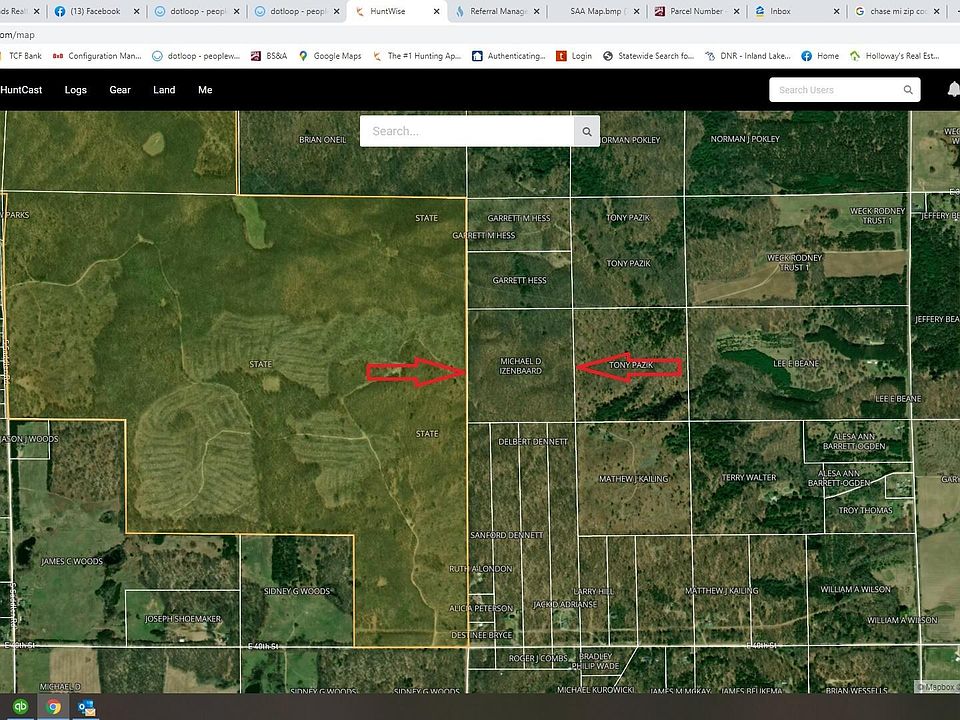Click the map search magnifier button
The width and height of the screenshot is (960, 720).
(587, 131)
